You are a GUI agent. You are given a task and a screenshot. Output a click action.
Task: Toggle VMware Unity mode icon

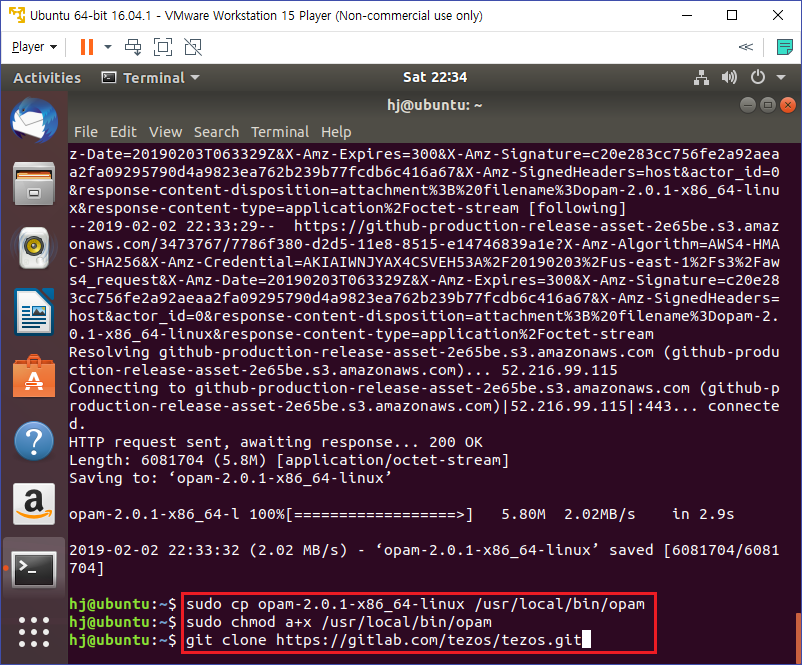point(193,47)
